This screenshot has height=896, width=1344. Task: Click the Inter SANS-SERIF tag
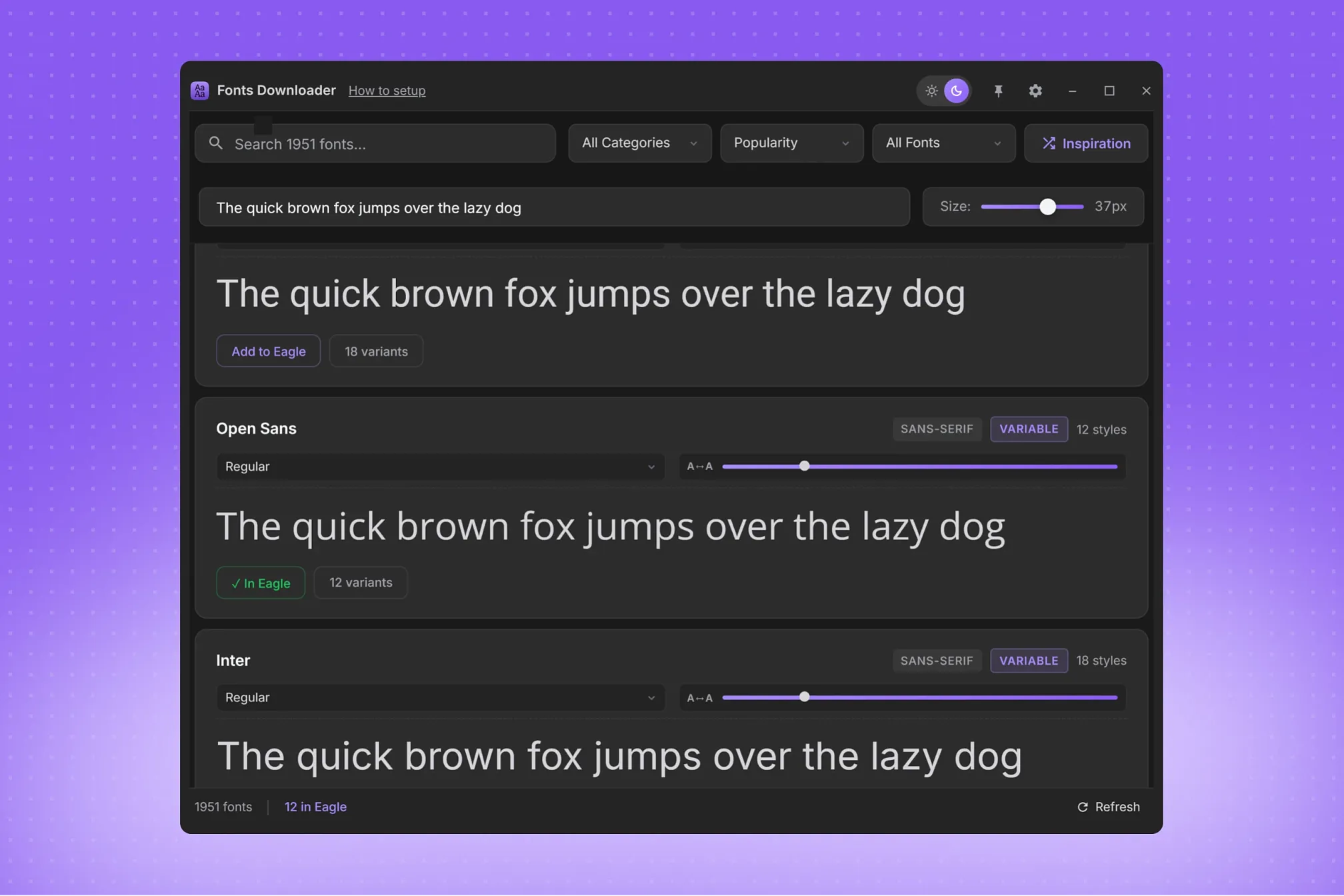click(937, 661)
